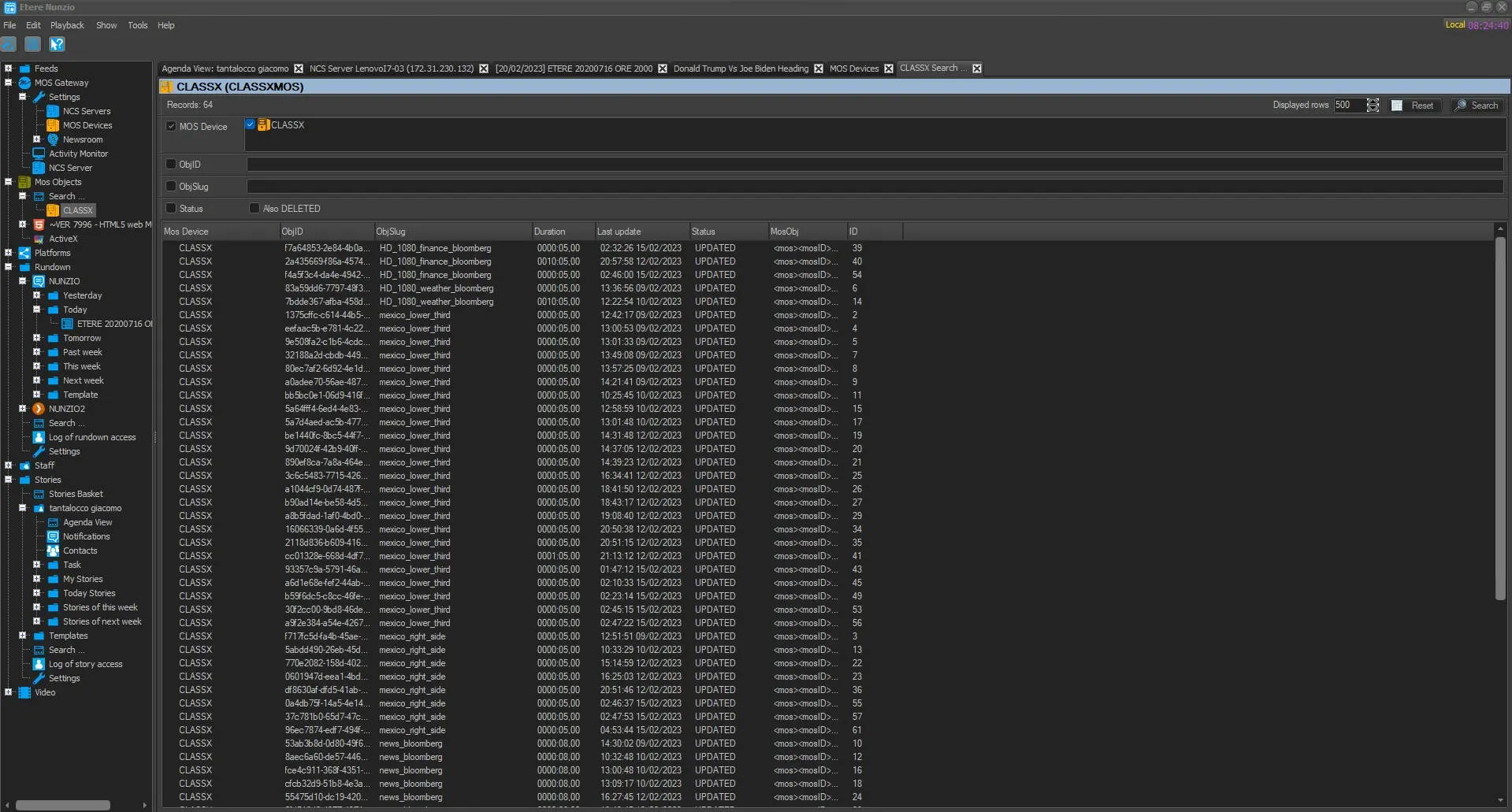Click the context help toolbar icon

57,44
